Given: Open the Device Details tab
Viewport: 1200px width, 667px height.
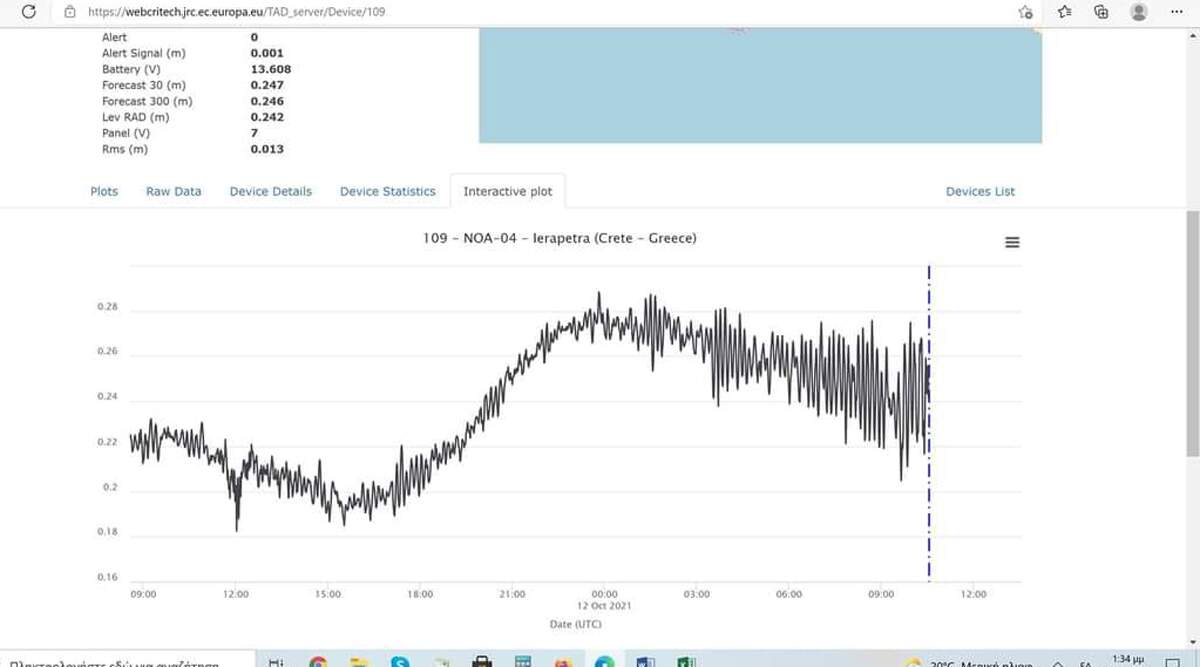Looking at the screenshot, I should pos(271,191).
